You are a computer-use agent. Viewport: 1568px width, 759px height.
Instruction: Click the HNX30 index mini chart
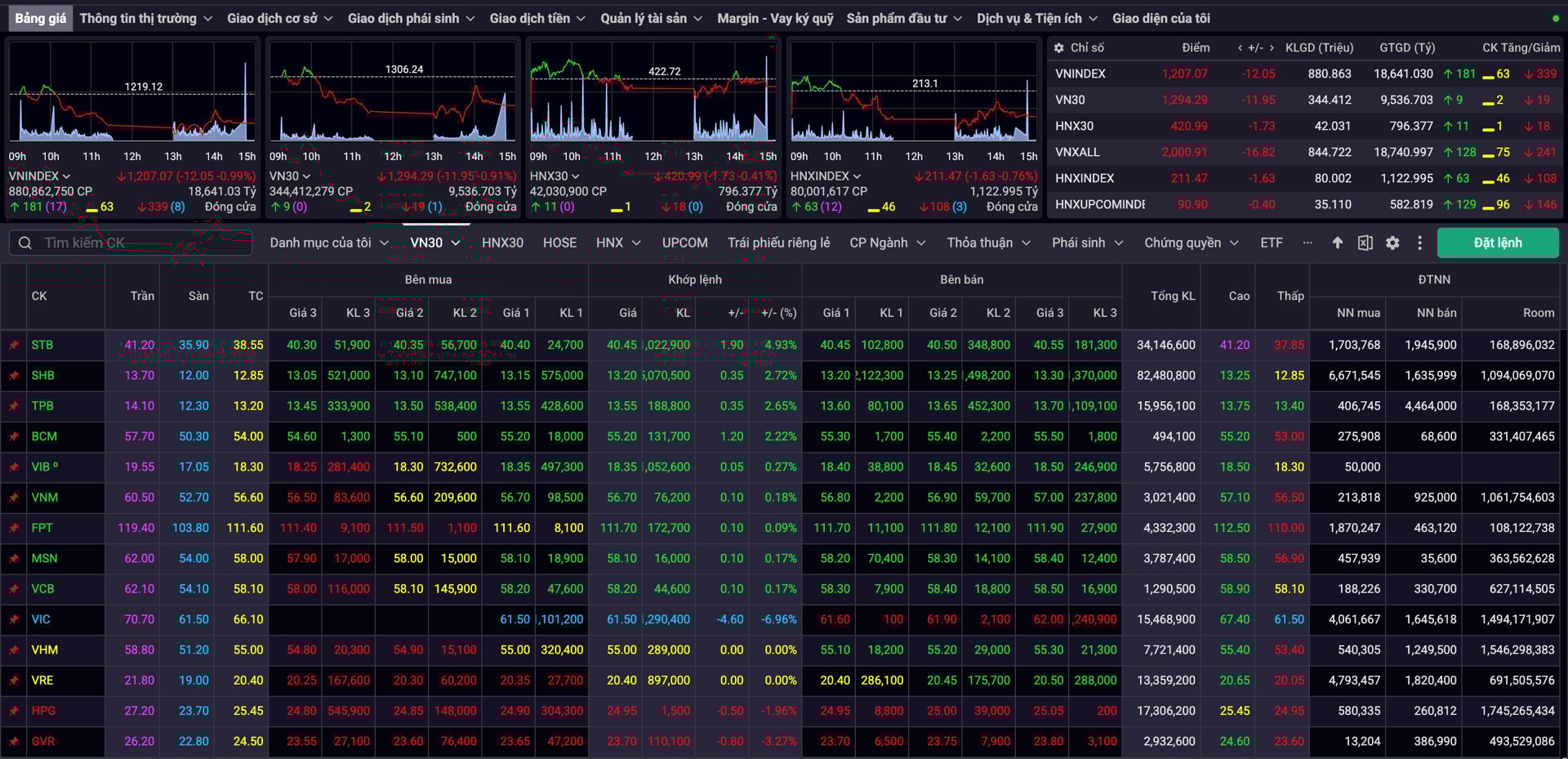pyautogui.click(x=653, y=94)
